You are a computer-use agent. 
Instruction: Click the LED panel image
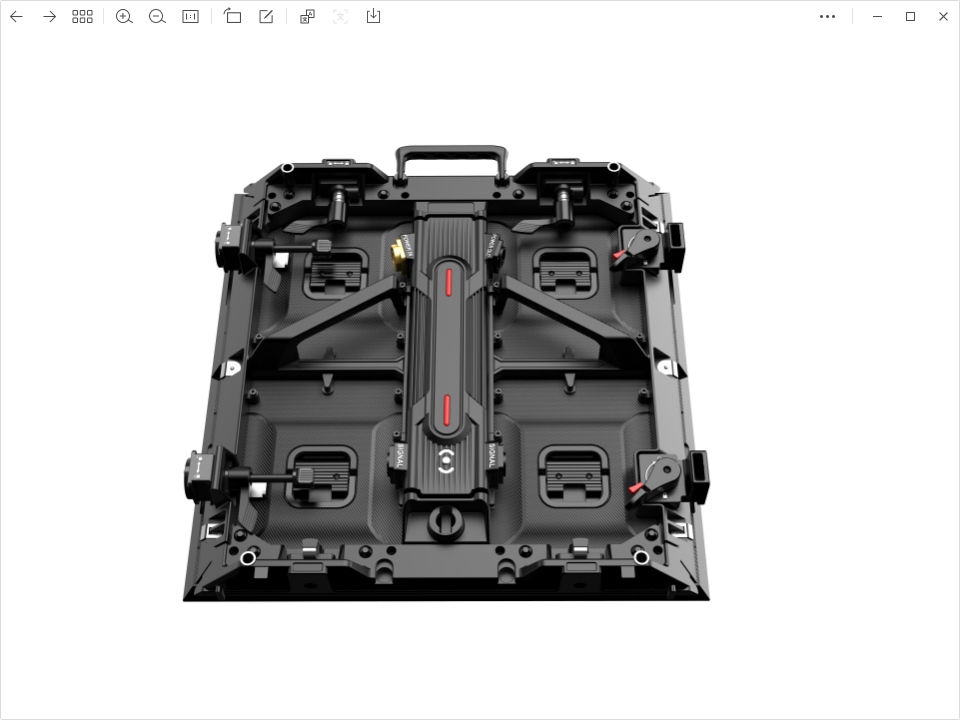[446, 373]
